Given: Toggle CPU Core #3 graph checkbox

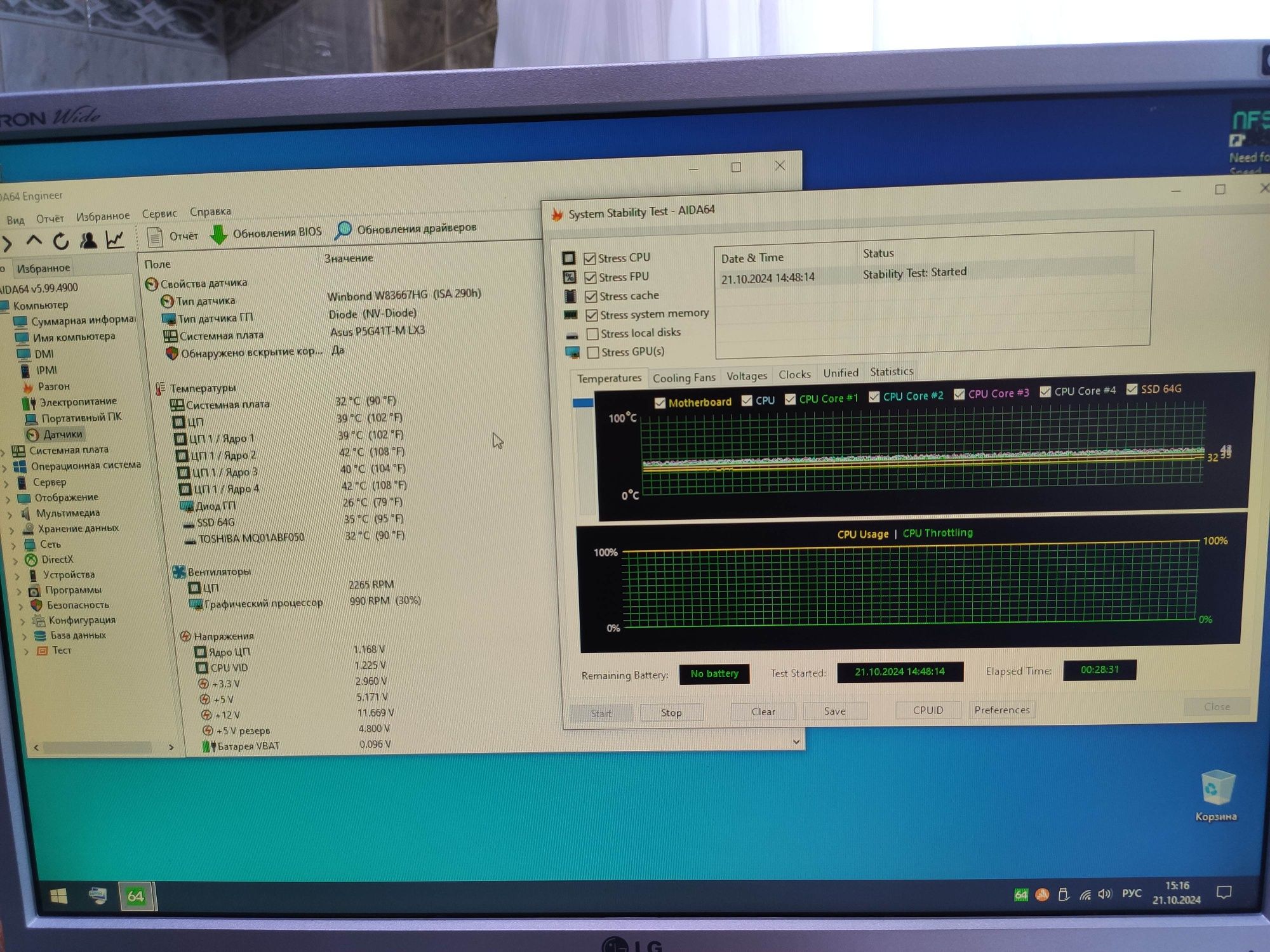Looking at the screenshot, I should point(959,394).
